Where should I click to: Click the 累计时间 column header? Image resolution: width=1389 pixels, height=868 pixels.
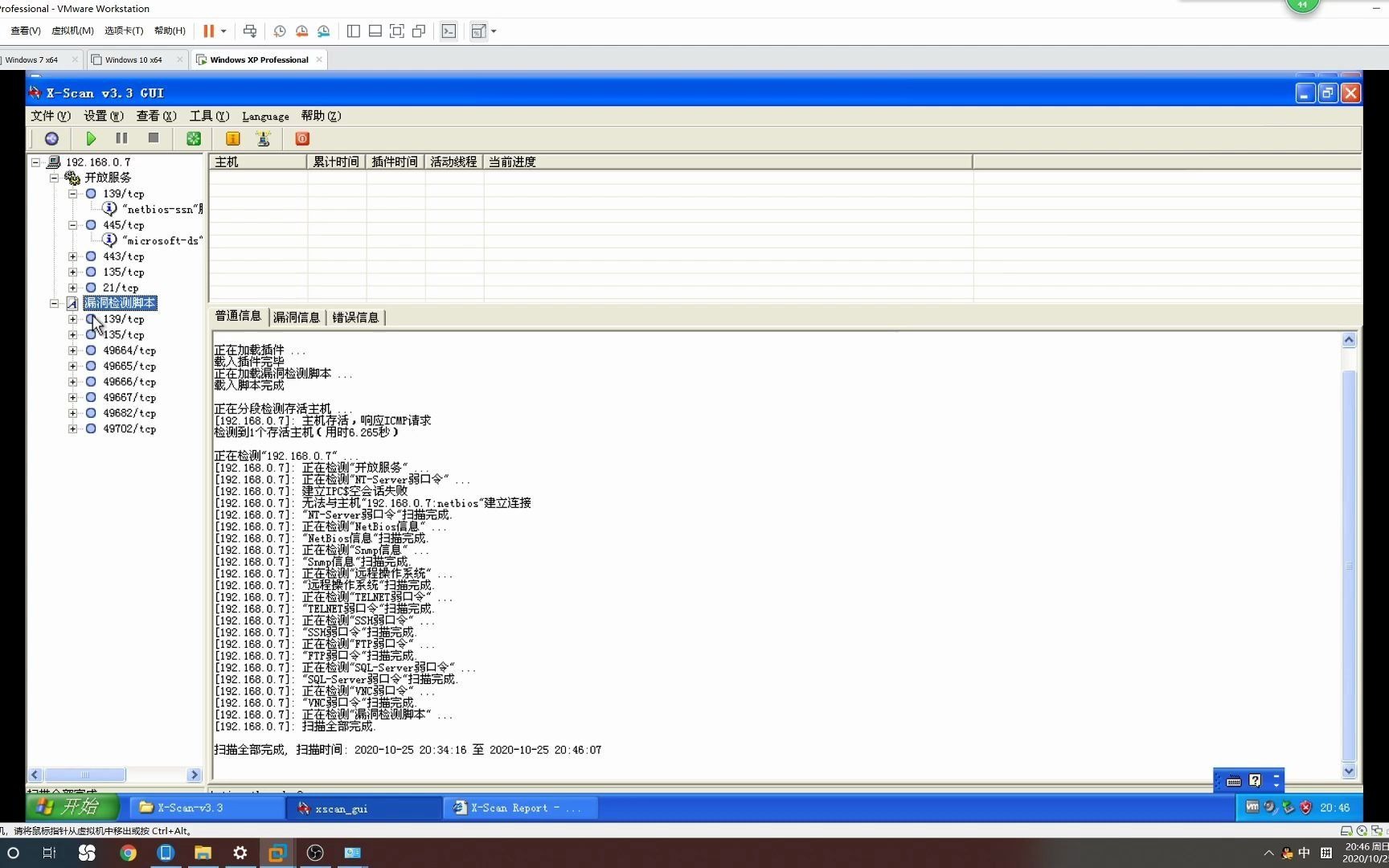(336, 162)
